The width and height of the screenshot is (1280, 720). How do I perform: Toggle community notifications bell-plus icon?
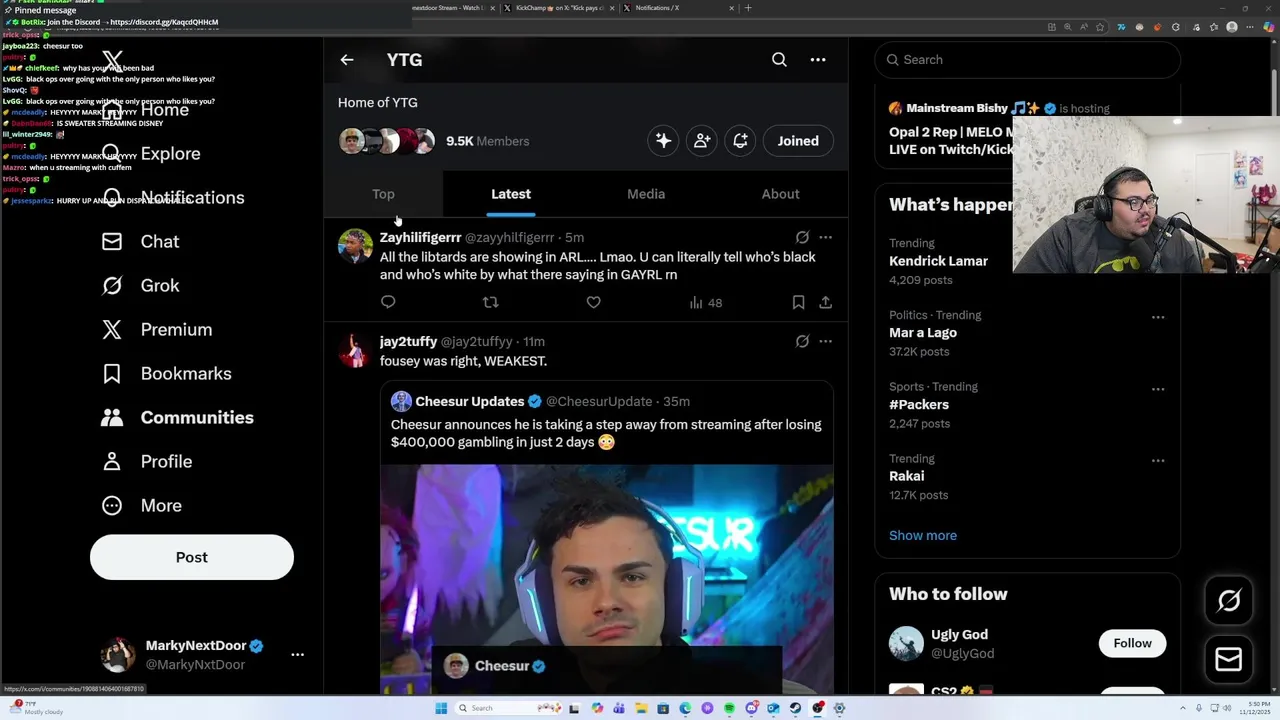740,141
